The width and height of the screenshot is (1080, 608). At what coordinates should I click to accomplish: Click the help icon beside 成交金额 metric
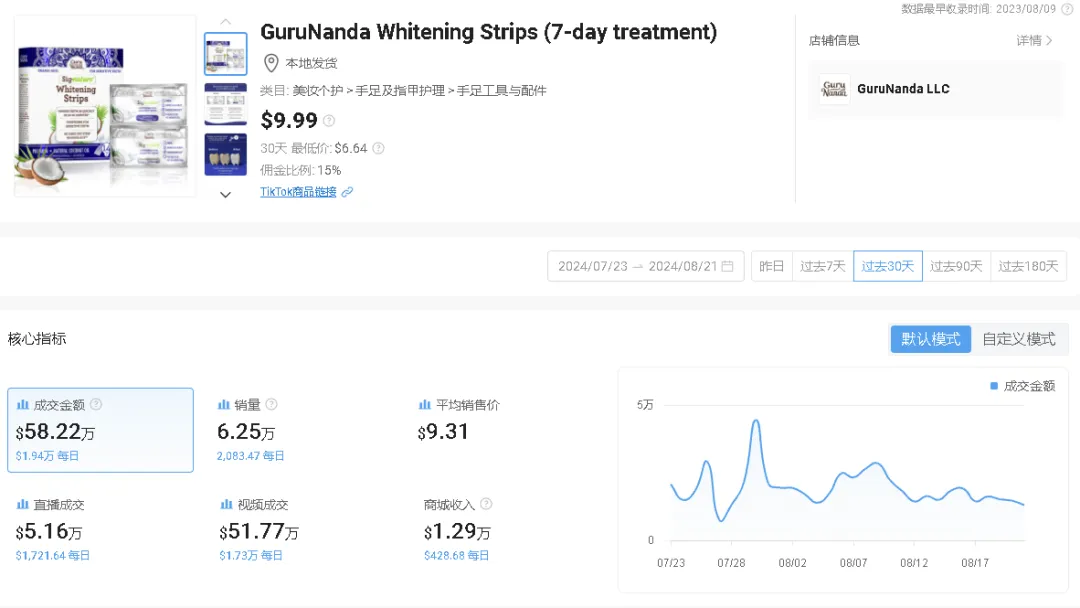tap(96, 404)
